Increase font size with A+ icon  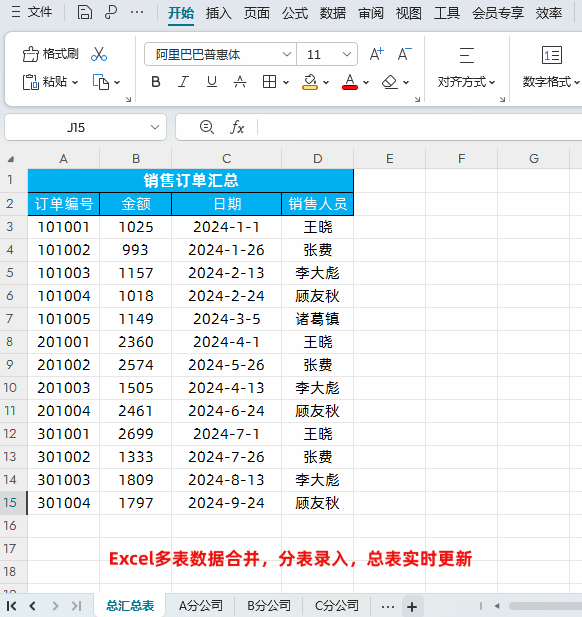[376, 54]
